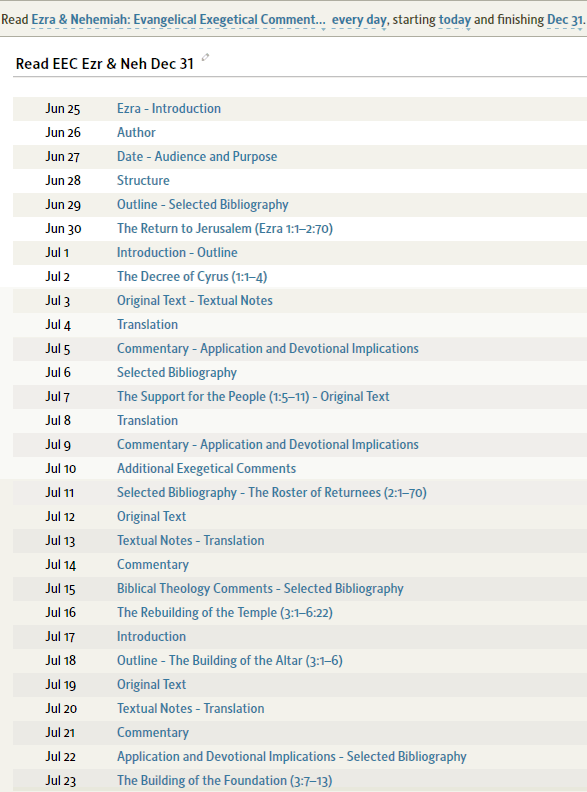587x792 pixels.
Task: Open the Author reading for Jun 26
Action: tap(136, 132)
